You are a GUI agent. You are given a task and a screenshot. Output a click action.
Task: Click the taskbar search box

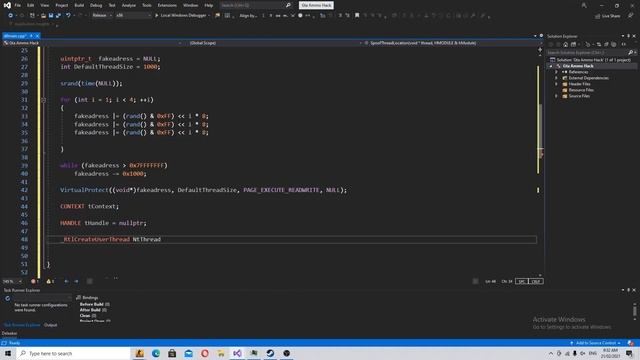click(x=73, y=353)
